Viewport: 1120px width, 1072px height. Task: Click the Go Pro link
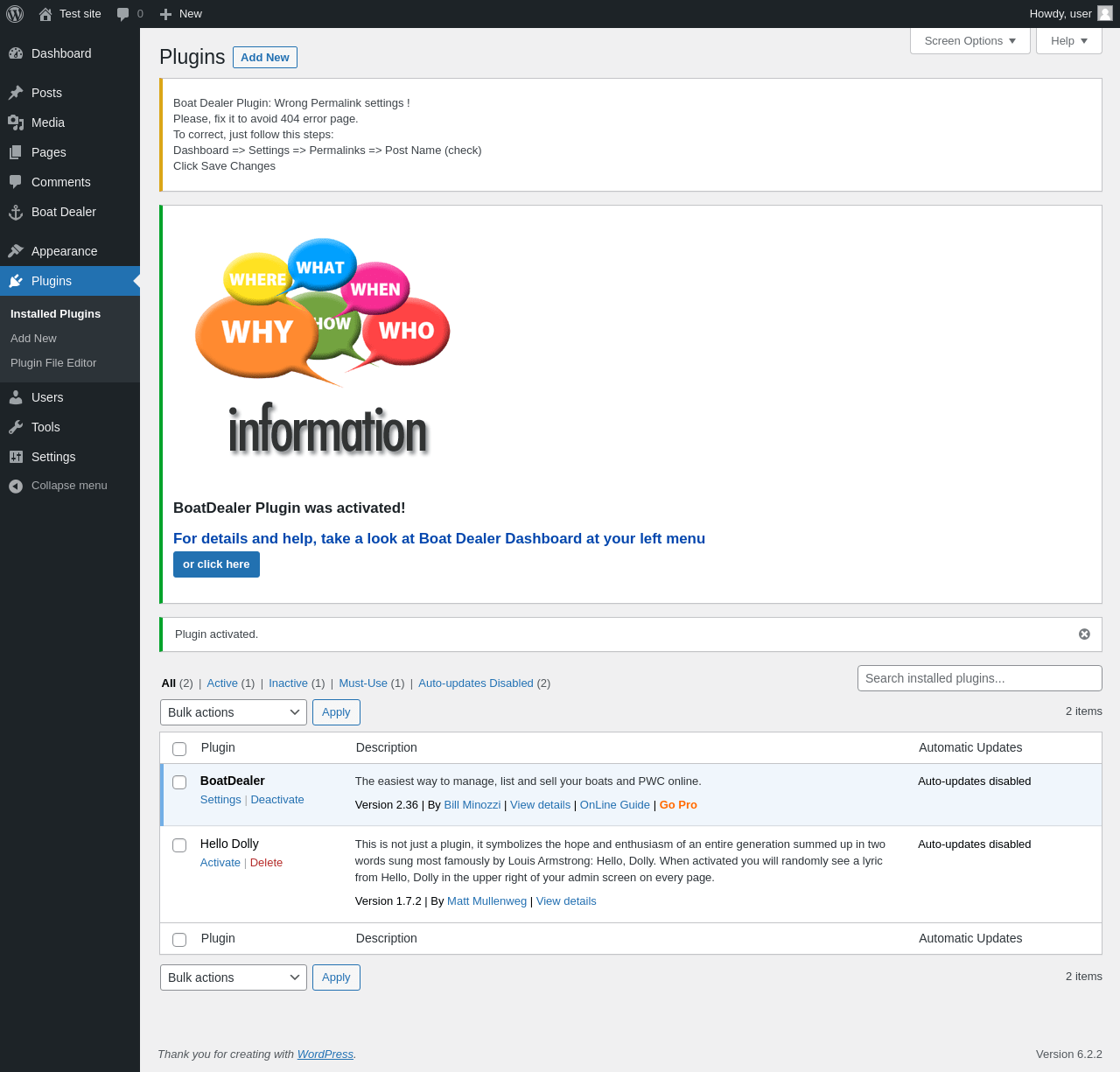click(678, 805)
